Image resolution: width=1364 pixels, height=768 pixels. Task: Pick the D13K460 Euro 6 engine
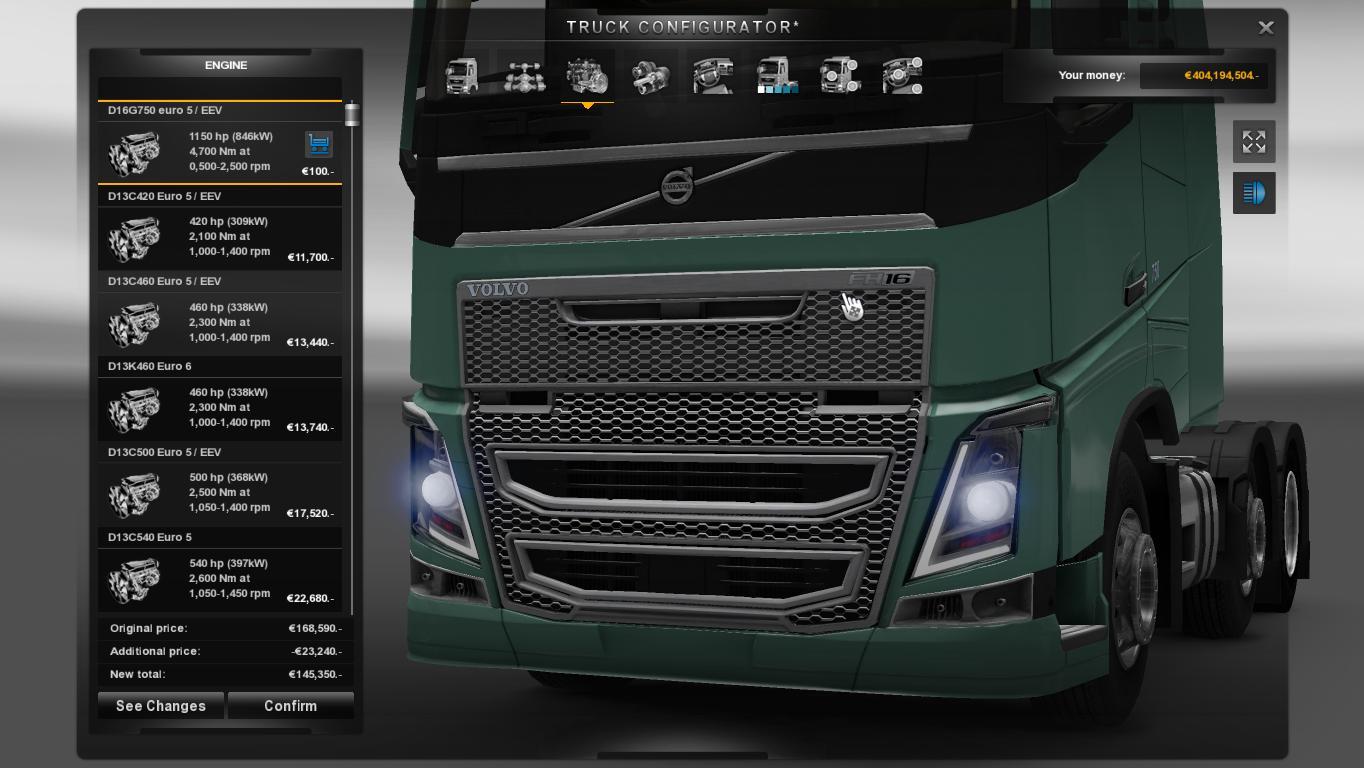click(x=220, y=407)
